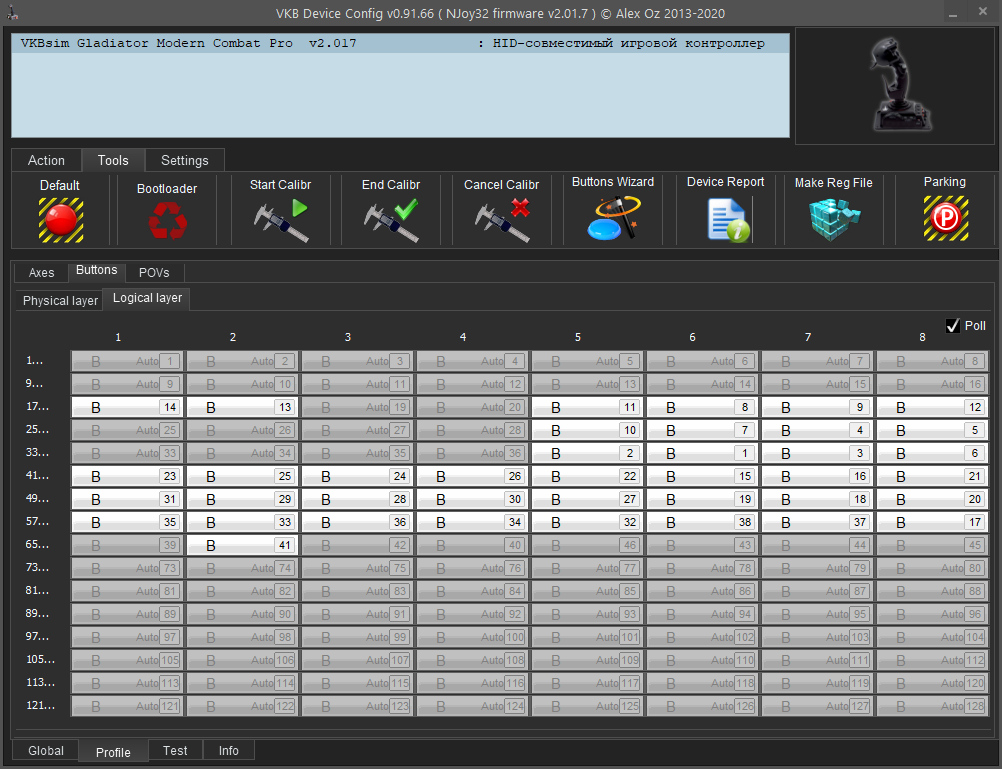The width and height of the screenshot is (1002, 769).
Task: Click button cell mapped to 31
Action: coord(127,499)
